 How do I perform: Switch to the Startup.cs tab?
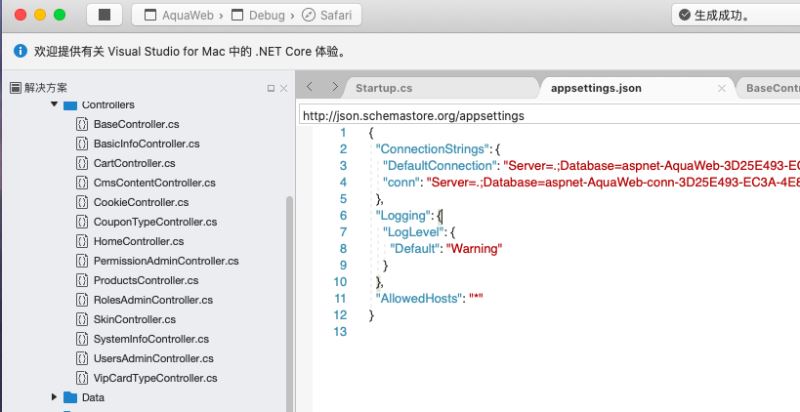pos(384,88)
